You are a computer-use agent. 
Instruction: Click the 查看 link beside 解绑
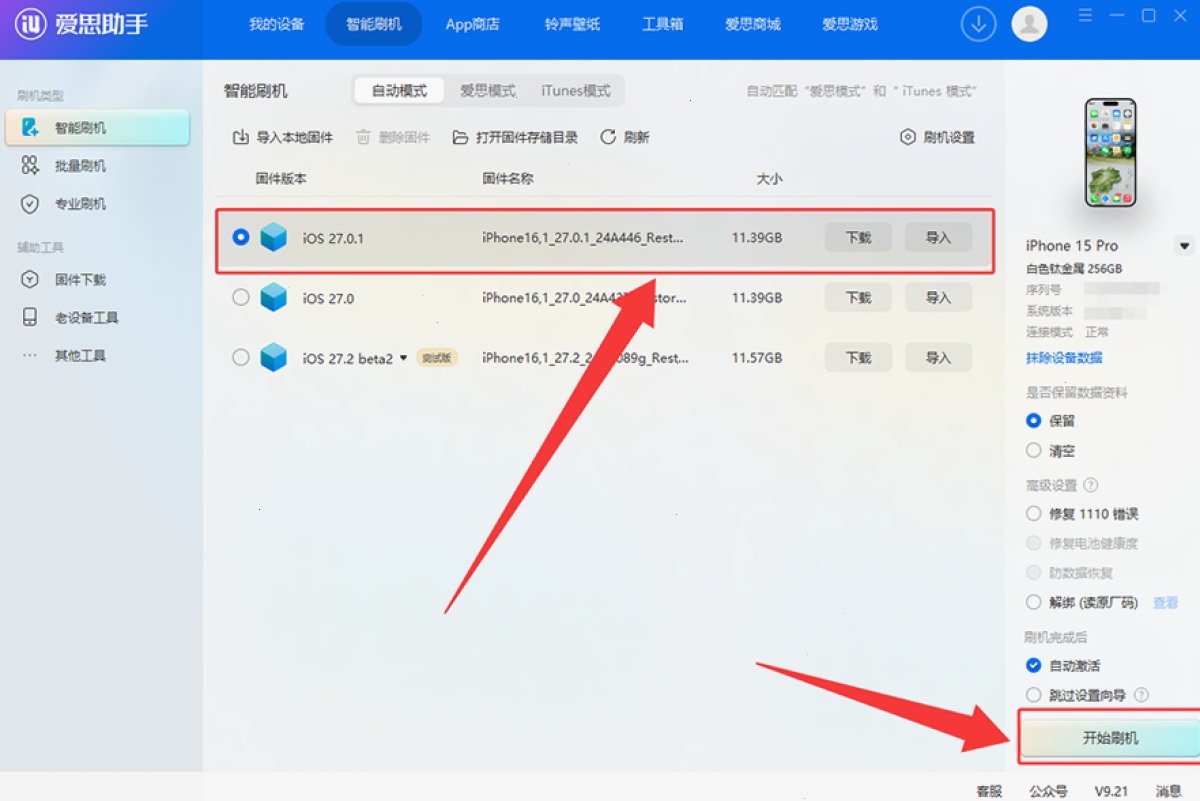coord(1166,602)
